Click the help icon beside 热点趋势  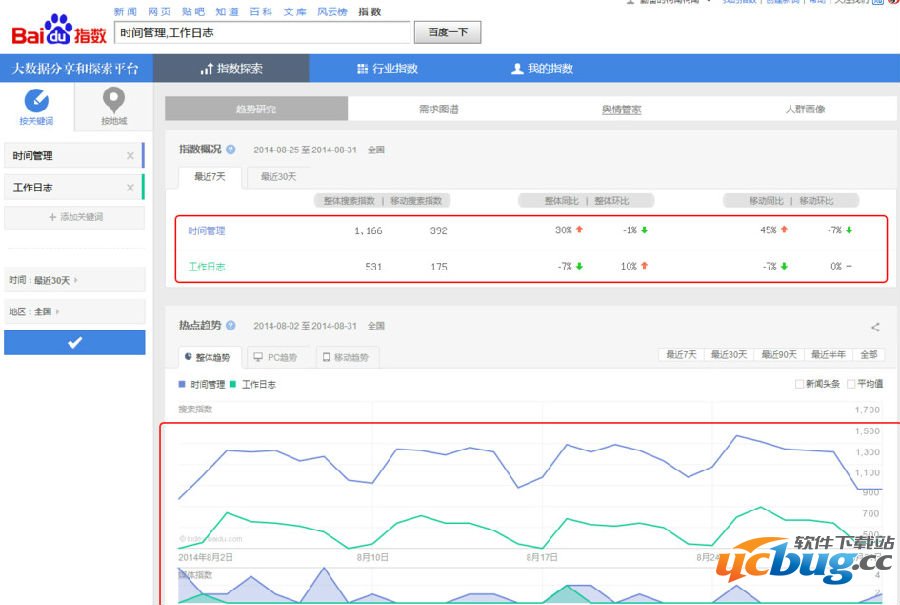231,326
